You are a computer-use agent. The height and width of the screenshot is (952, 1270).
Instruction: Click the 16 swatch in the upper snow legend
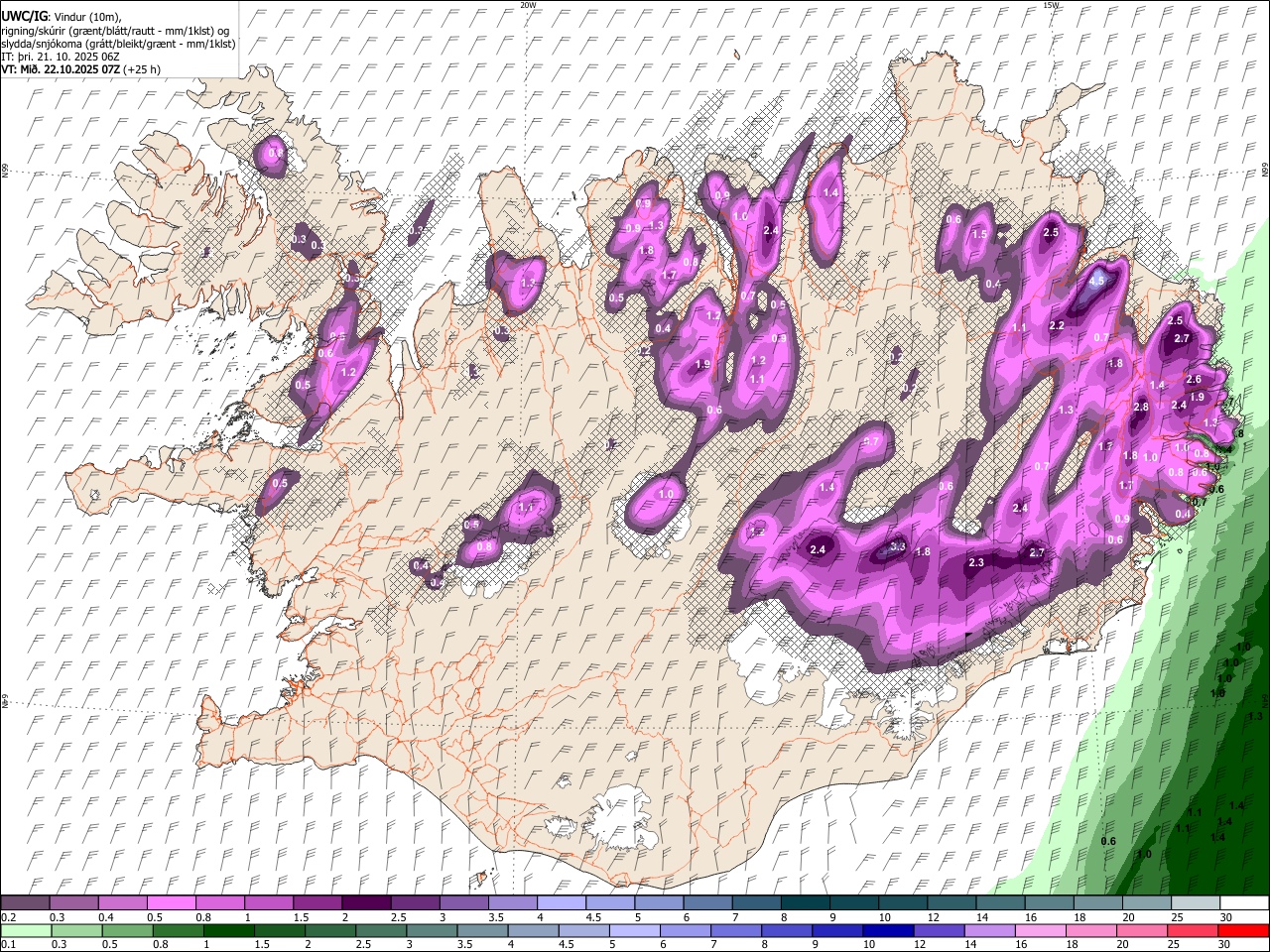1049,903
